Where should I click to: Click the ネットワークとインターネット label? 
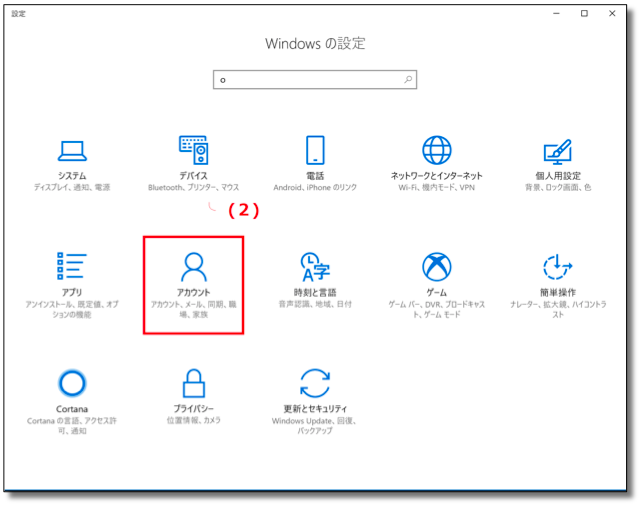(436, 176)
